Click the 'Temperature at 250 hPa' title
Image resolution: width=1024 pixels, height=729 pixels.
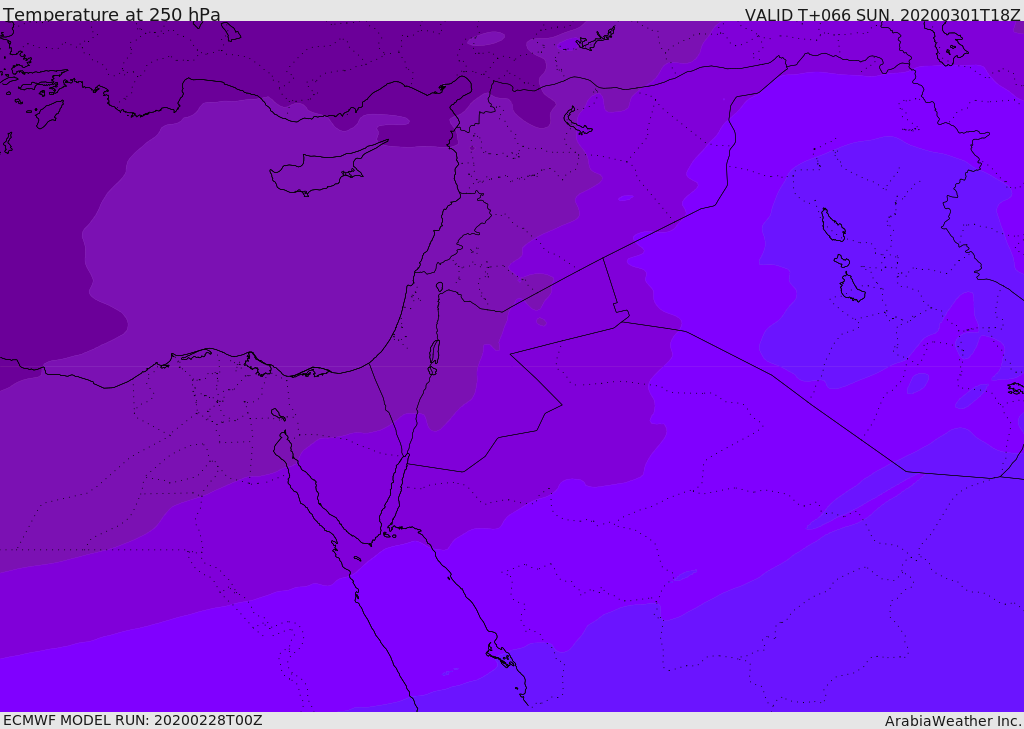112,14
